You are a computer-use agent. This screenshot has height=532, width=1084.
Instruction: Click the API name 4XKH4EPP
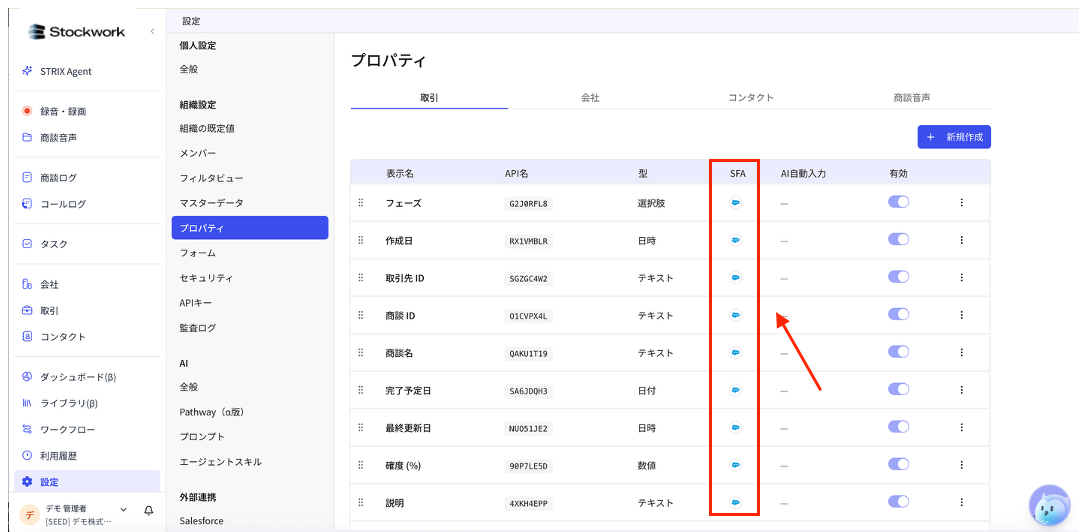(529, 503)
